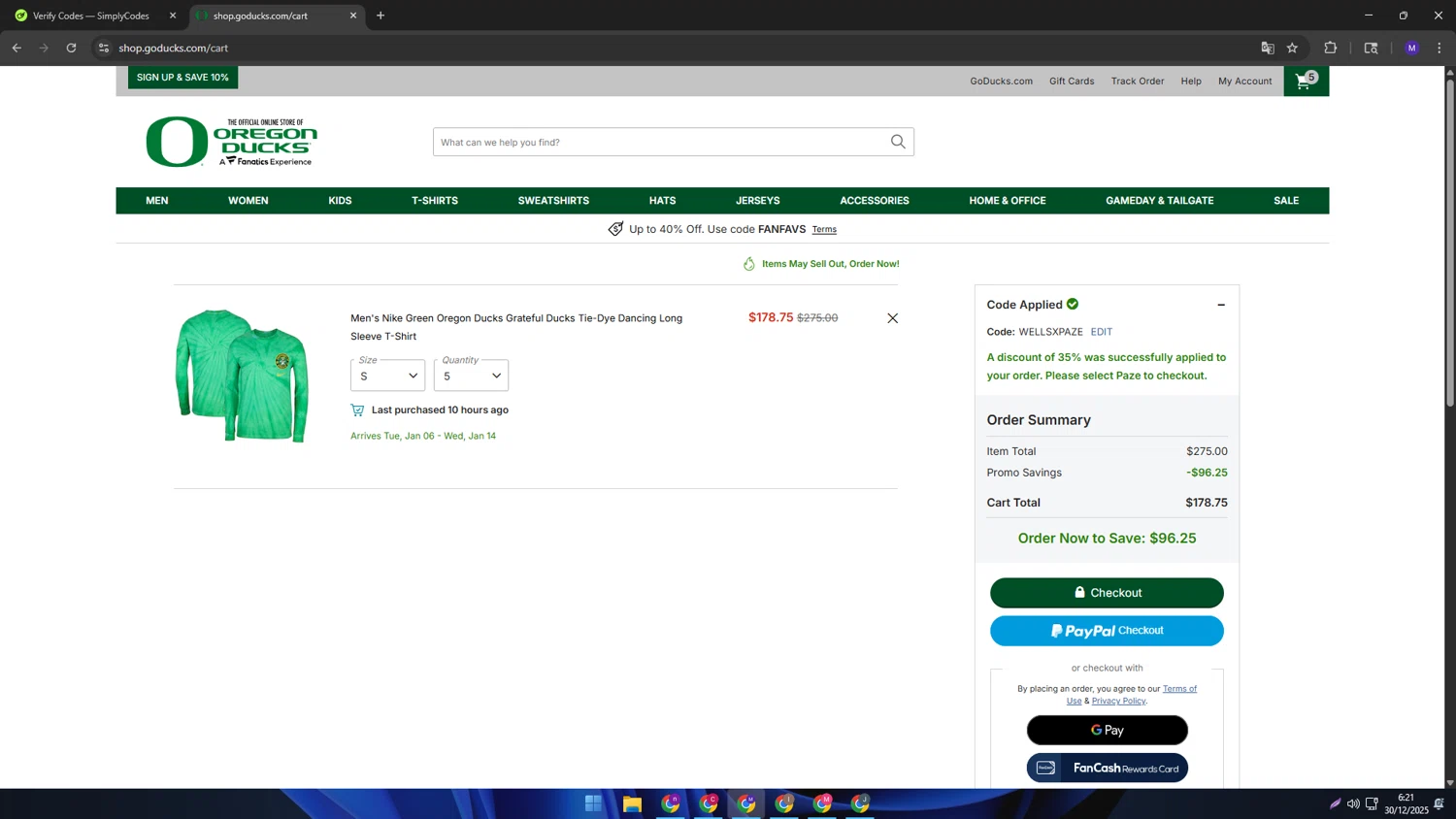The image size is (1456, 819).
Task: Open the GoDucks.com link
Action: 1001,82
